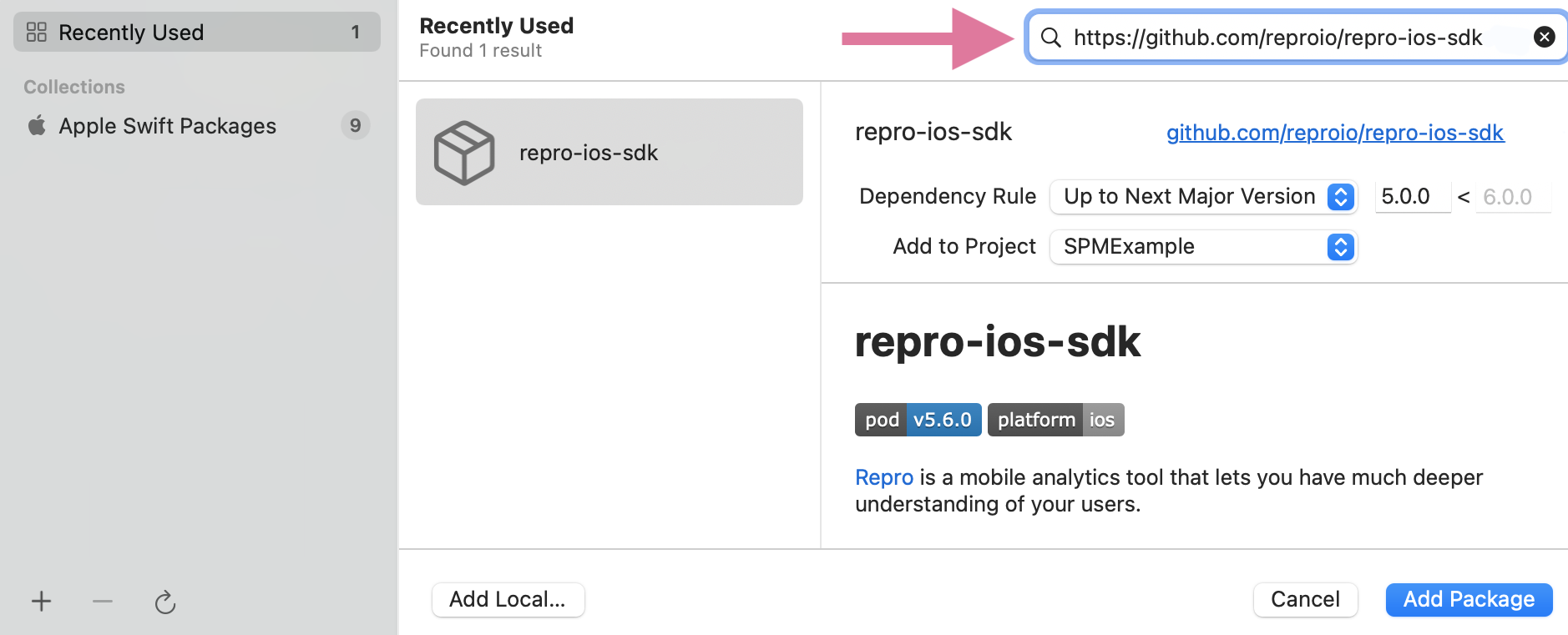The image size is (1568, 635).
Task: Click the magnifying glass search icon
Action: click(x=1051, y=38)
